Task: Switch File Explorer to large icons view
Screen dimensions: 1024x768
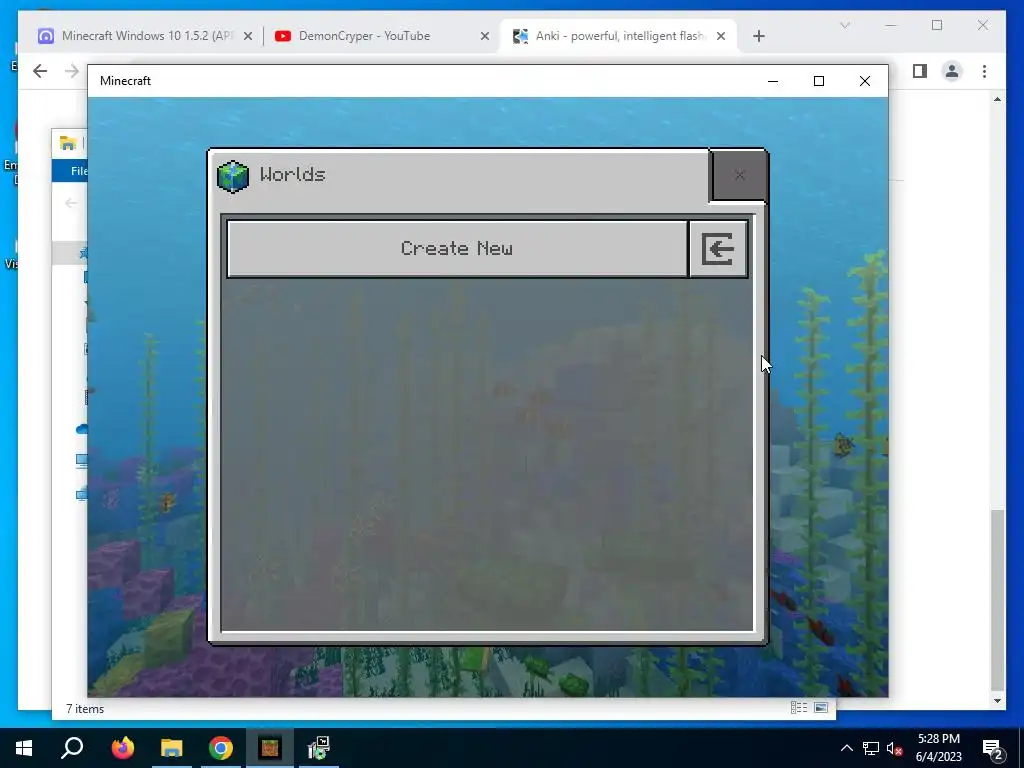Action: click(x=821, y=708)
